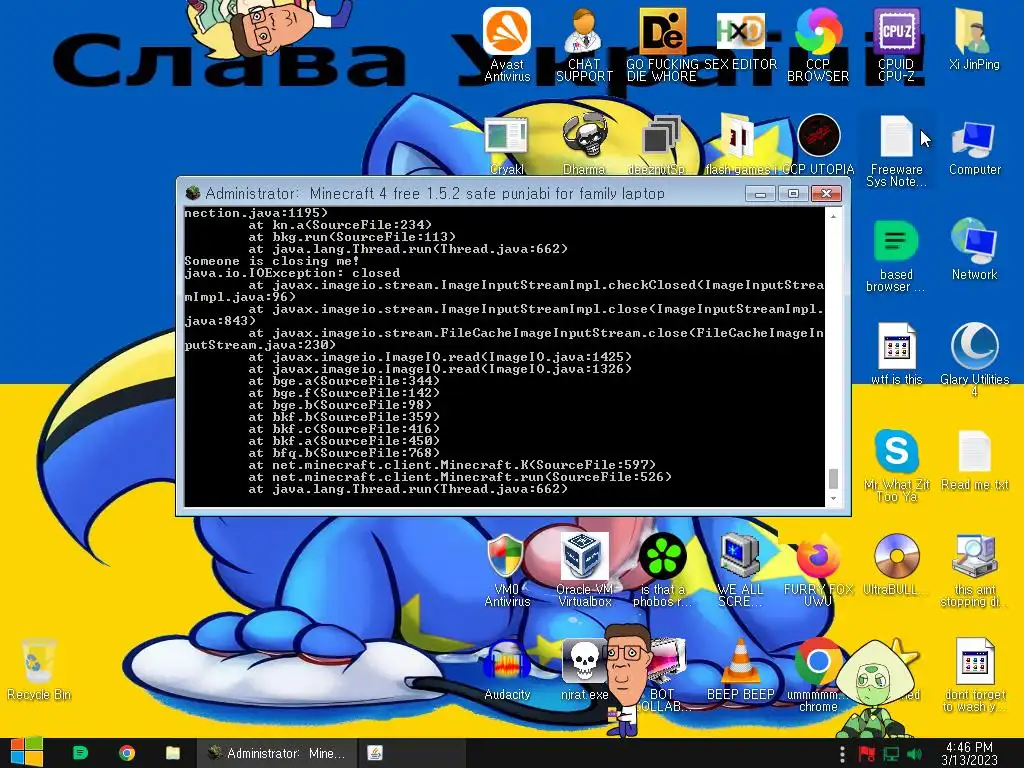This screenshot has height=768, width=1024.
Task: Open File Explorer folder in taskbar
Action: (x=172, y=753)
